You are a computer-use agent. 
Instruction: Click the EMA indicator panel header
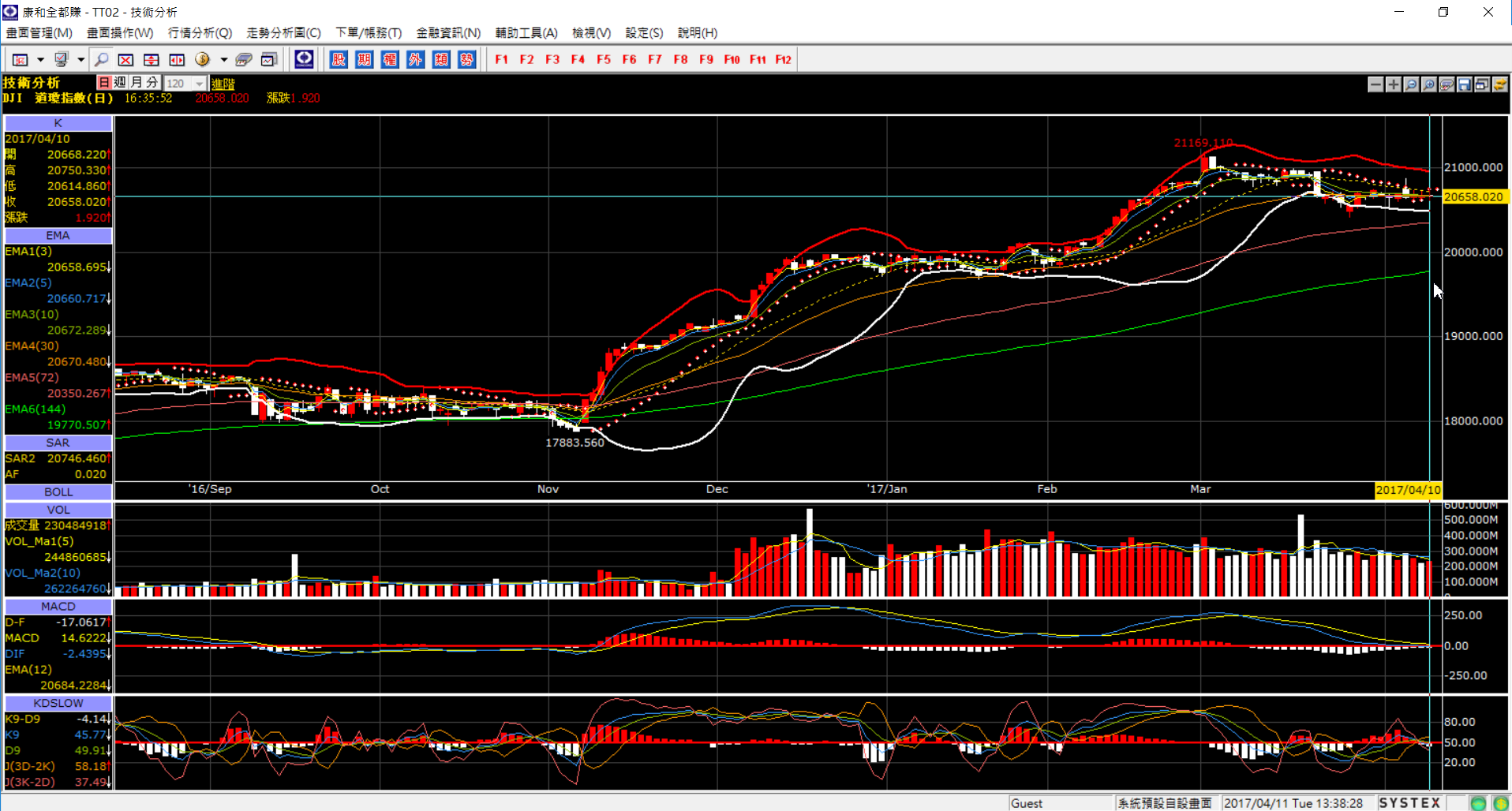click(58, 236)
